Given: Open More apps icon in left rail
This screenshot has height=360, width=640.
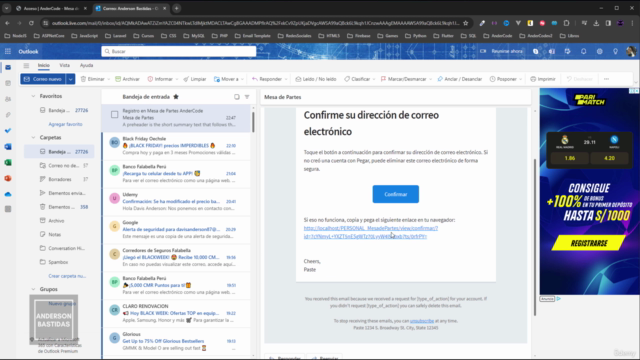Looking at the screenshot, I should tap(8, 209).
